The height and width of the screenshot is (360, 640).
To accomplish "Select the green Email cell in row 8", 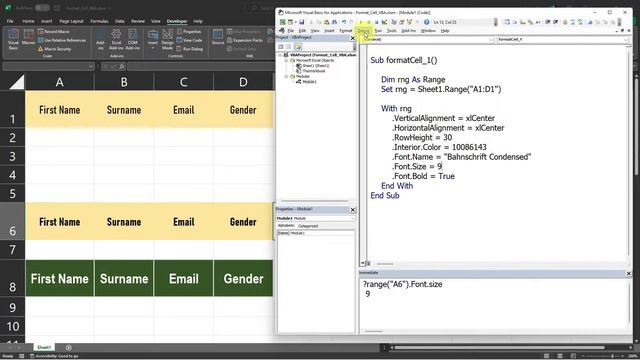I will [x=184, y=278].
